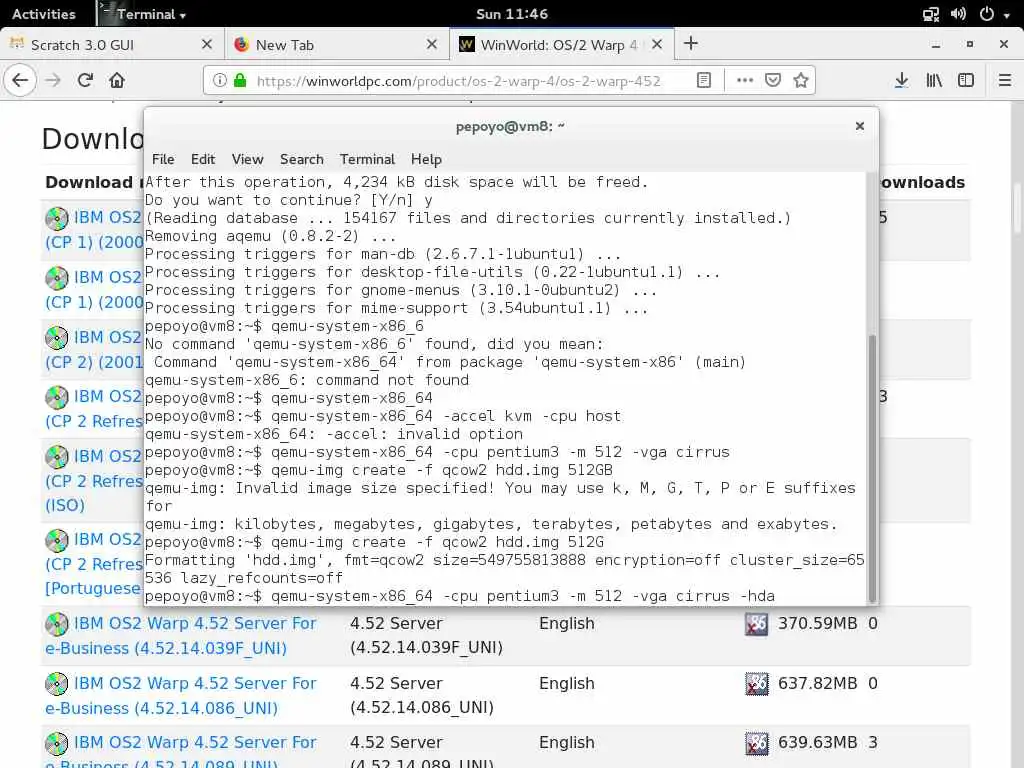Image resolution: width=1024 pixels, height=768 pixels.
Task: Open the terminal View menu
Action: 247,159
